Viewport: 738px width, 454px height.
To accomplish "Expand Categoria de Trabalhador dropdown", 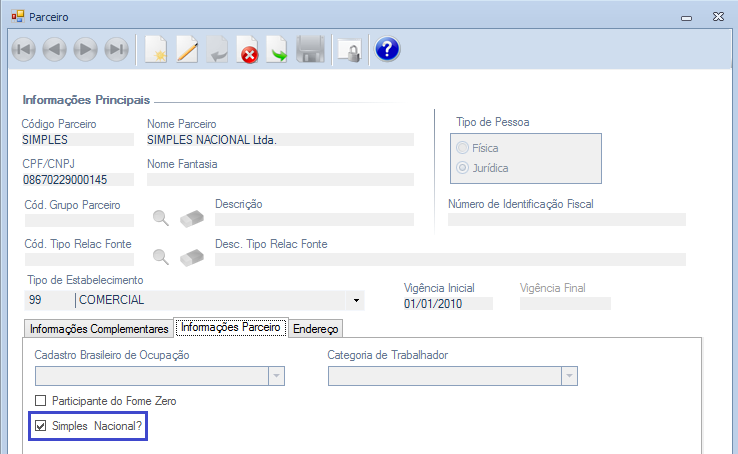I will pos(569,376).
